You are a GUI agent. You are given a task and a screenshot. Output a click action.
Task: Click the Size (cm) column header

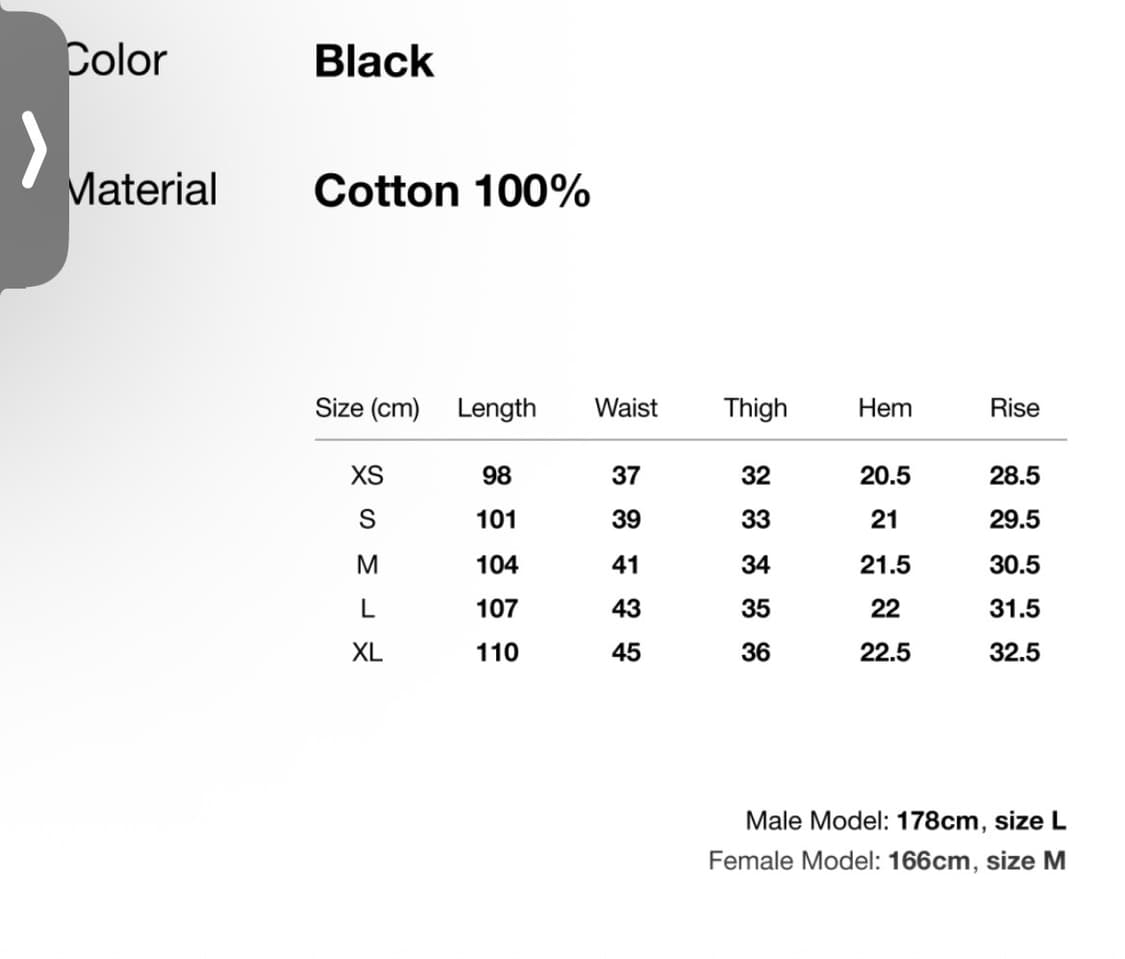(367, 408)
